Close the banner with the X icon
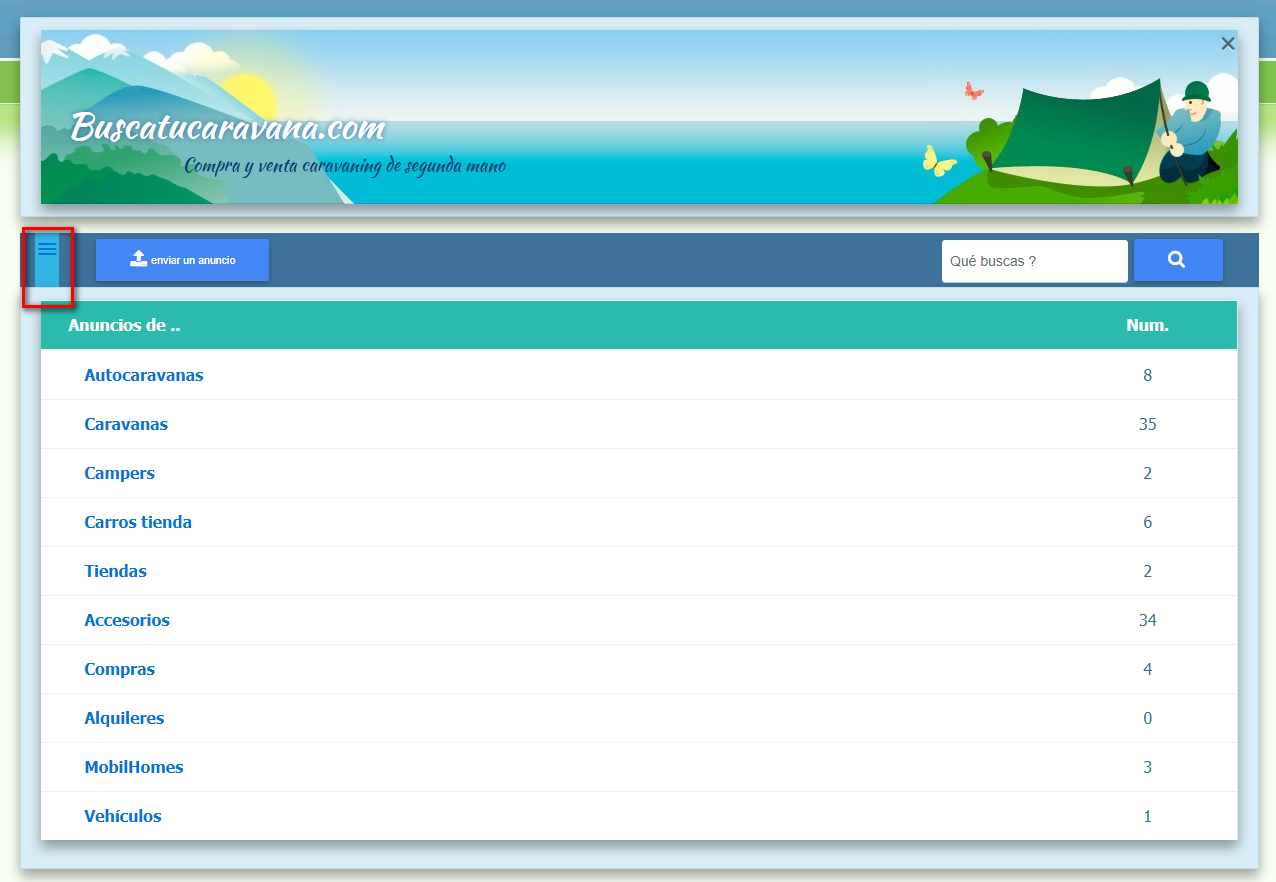This screenshot has width=1276, height=882. tap(1228, 44)
